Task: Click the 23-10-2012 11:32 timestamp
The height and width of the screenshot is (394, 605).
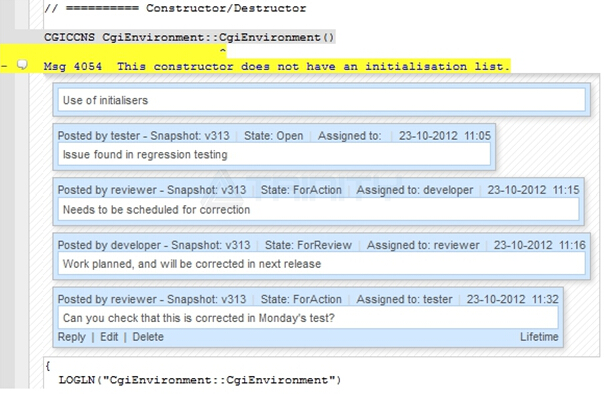Action: pyautogui.click(x=513, y=299)
